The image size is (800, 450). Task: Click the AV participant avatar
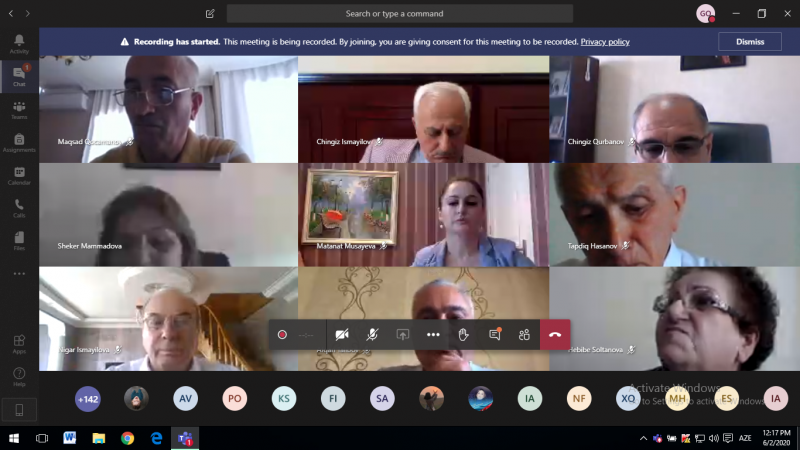click(185, 398)
